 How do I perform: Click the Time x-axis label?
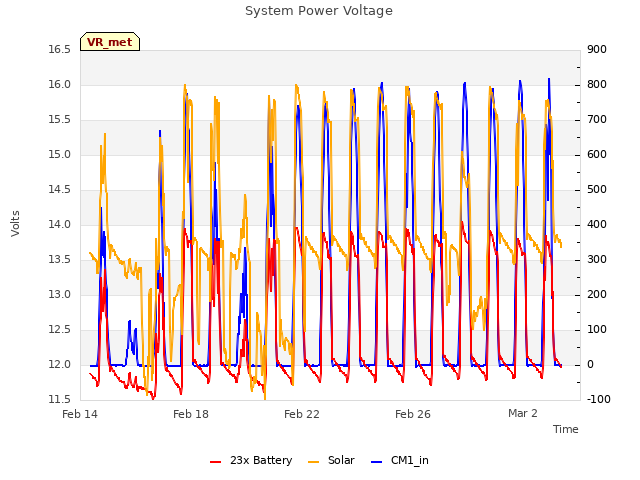coord(566,429)
